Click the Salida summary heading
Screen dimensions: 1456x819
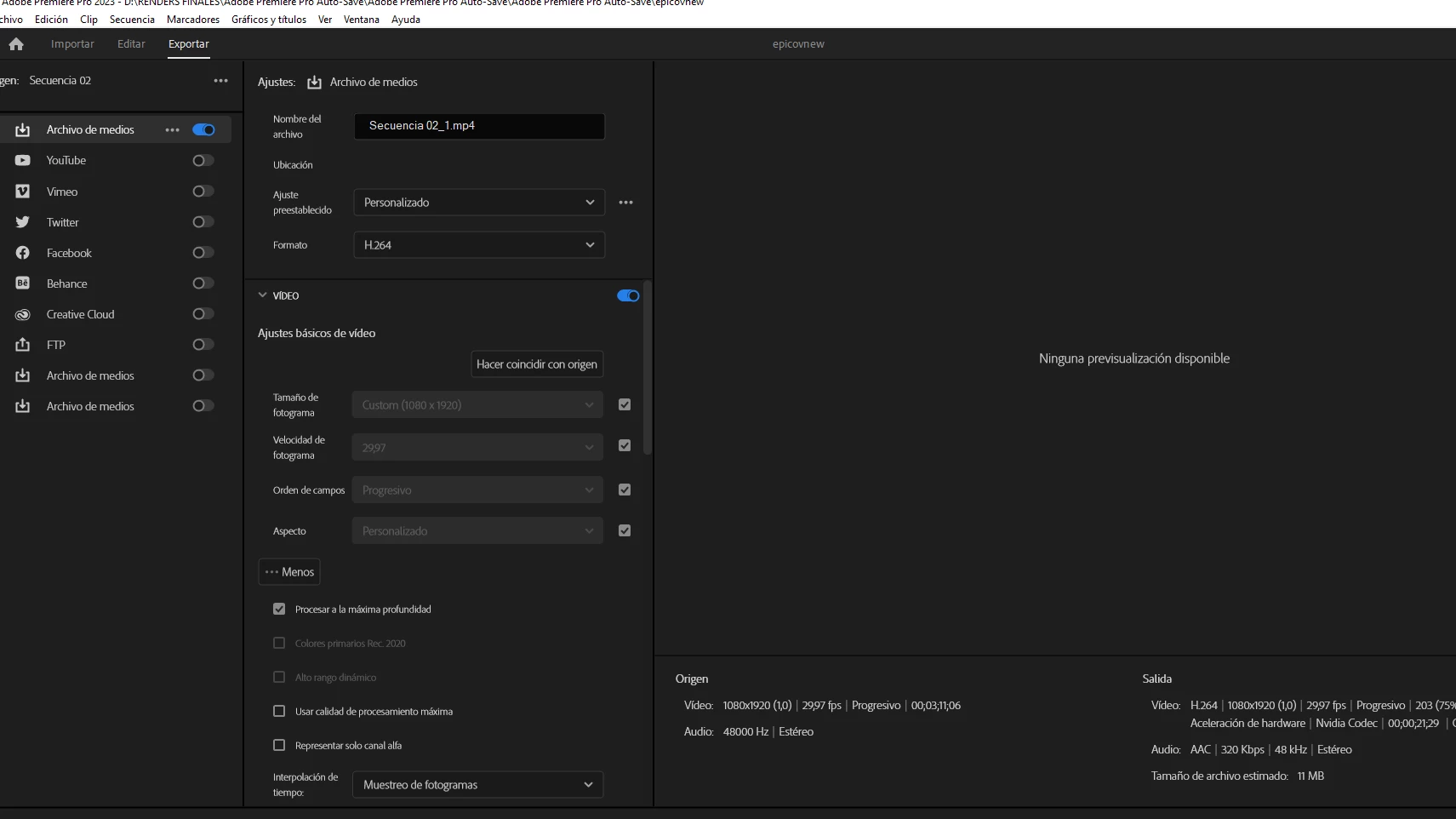coord(1157,679)
